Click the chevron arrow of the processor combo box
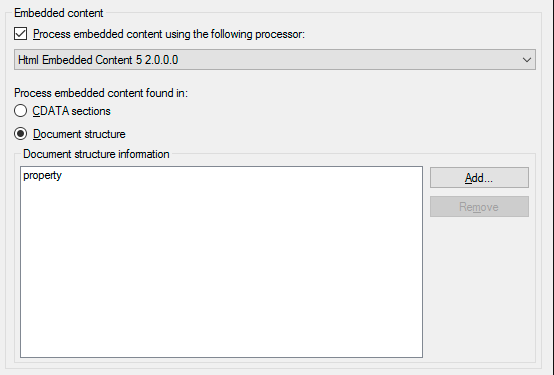 pos(527,60)
